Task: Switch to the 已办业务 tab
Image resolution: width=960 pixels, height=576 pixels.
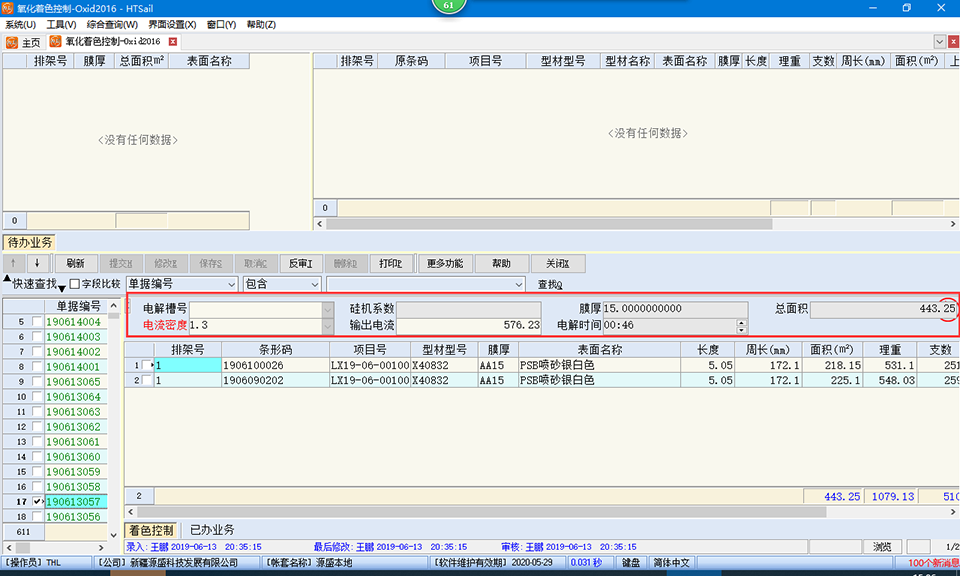Action: pos(212,530)
